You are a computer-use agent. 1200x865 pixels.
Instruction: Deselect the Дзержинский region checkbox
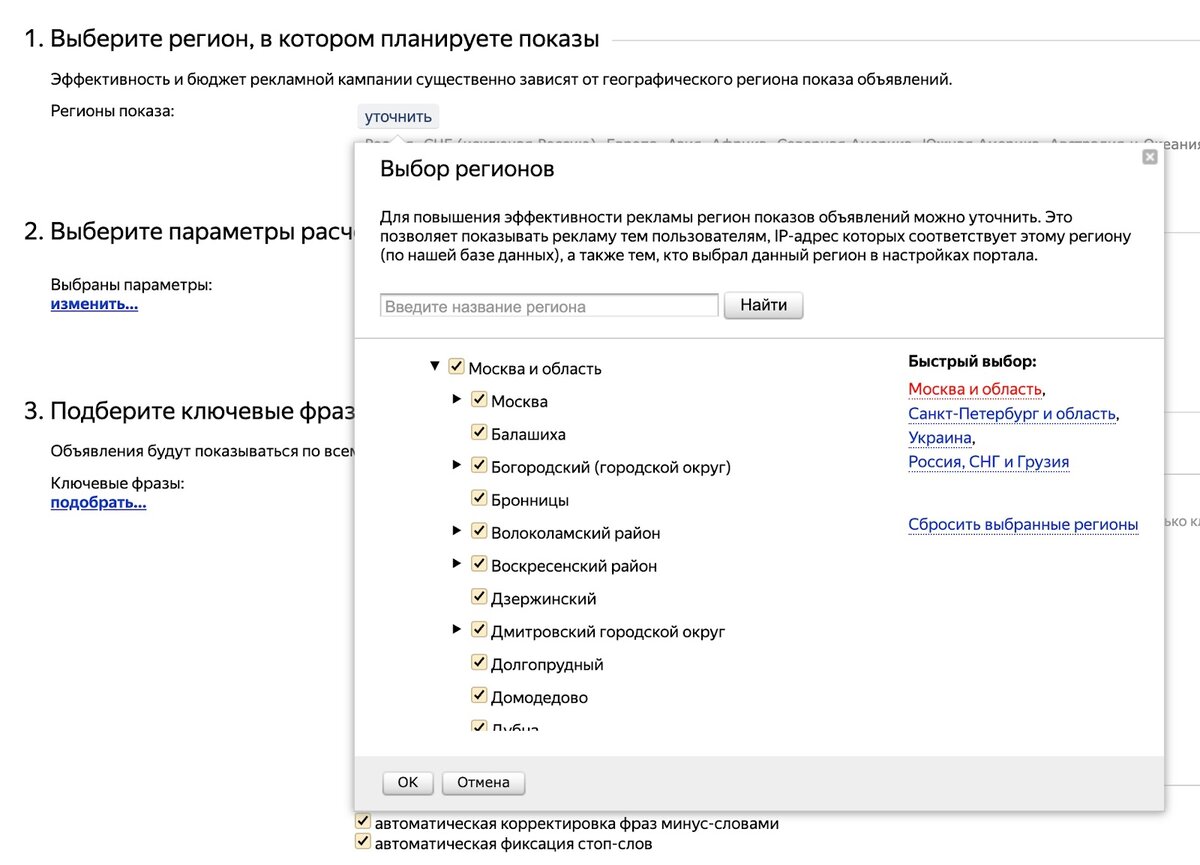(x=479, y=597)
